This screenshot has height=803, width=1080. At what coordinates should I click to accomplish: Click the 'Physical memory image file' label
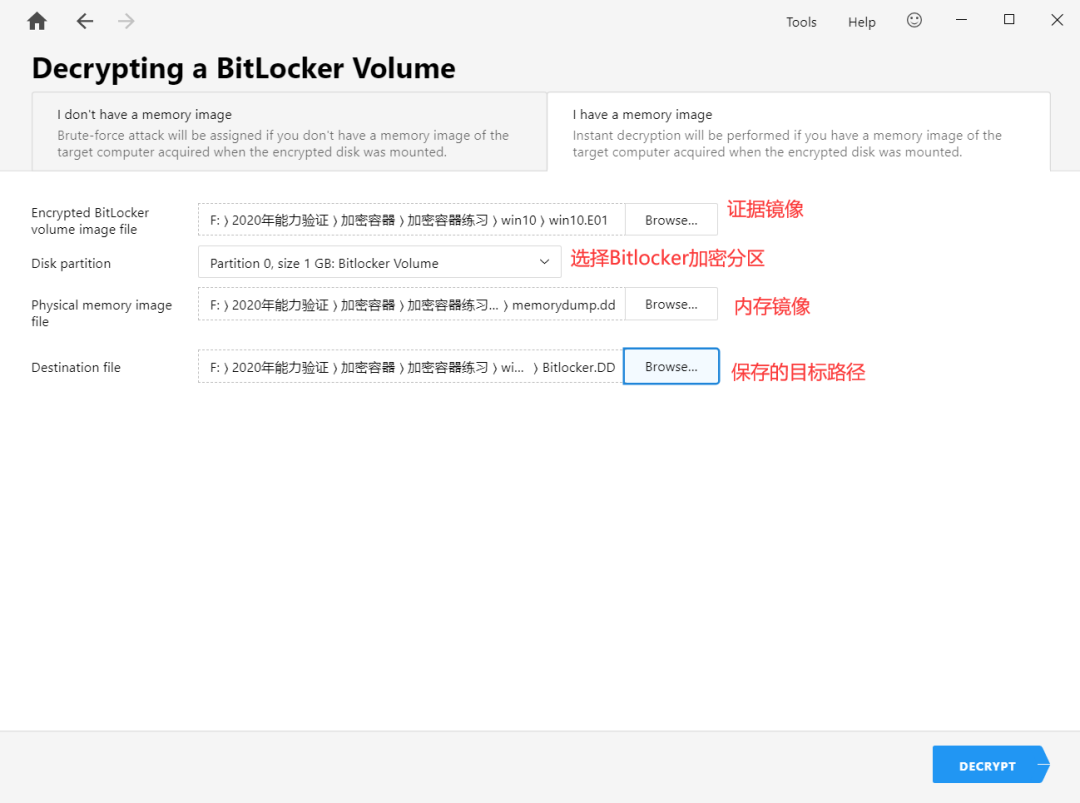pyautogui.click(x=101, y=313)
